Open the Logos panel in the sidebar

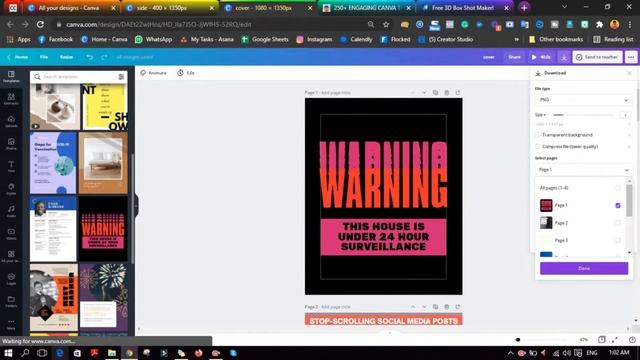(x=11, y=279)
